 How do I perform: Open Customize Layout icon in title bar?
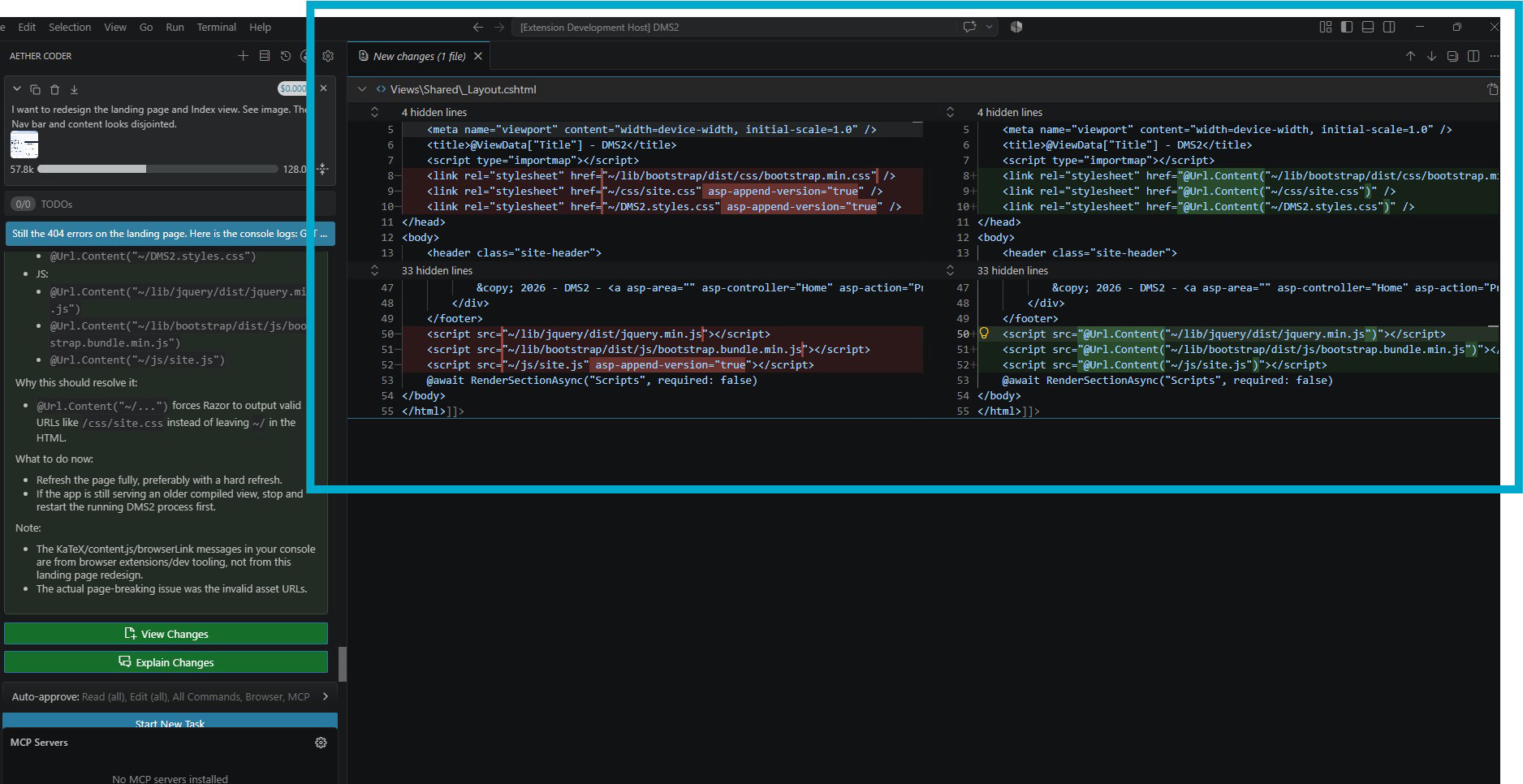pyautogui.click(x=1326, y=27)
